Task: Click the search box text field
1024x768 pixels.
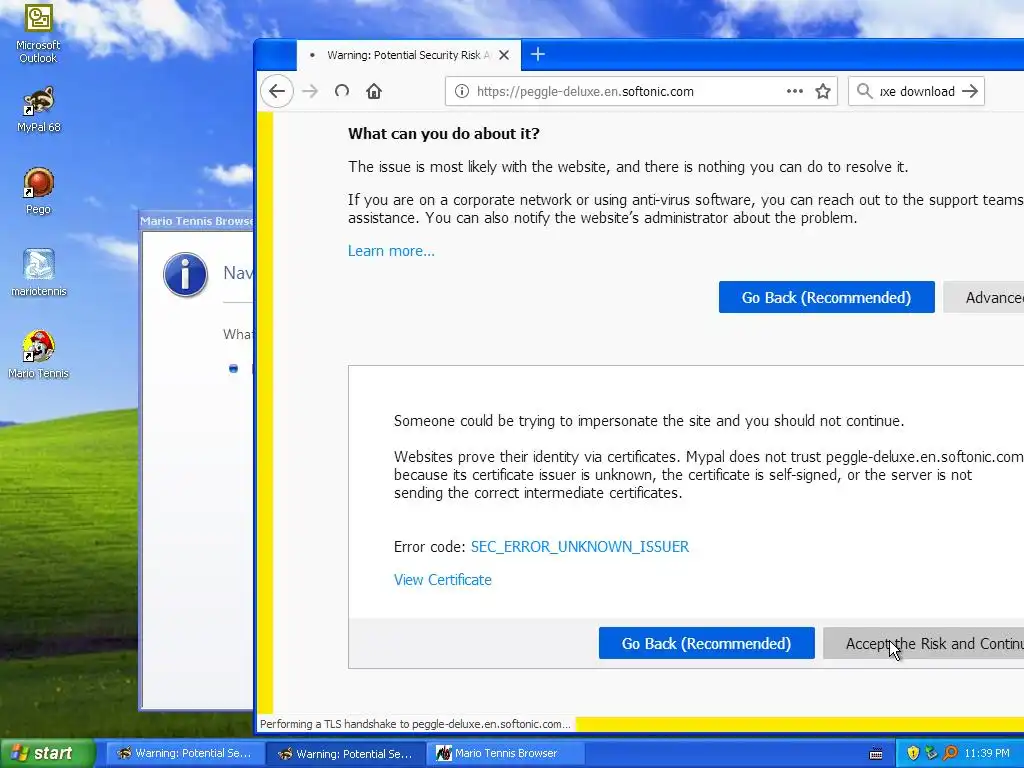Action: pyautogui.click(x=917, y=91)
